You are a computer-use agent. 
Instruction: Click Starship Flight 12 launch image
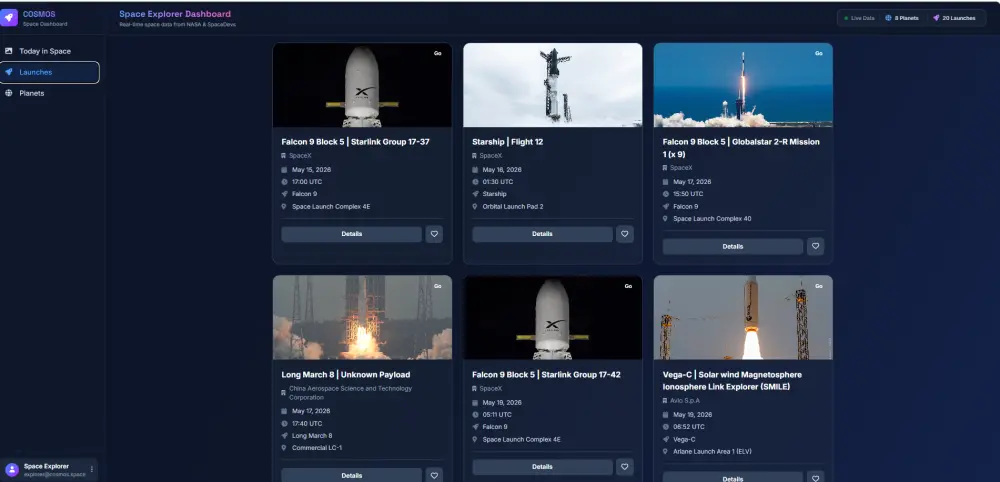pos(552,85)
